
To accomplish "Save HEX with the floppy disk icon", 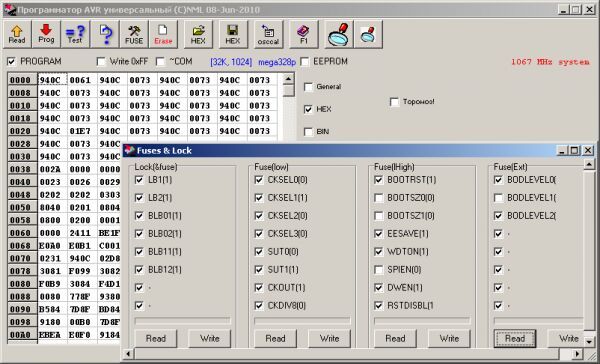I will (x=233, y=34).
